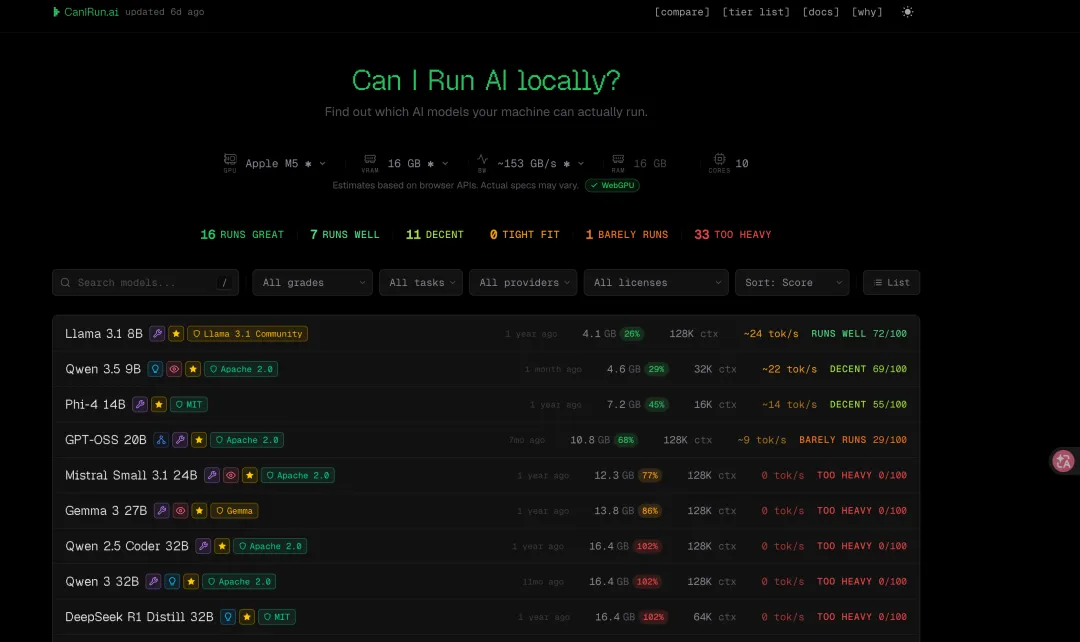Screen dimensions: 1080x642
Task: Focus the Search models input
Action: pos(145,282)
